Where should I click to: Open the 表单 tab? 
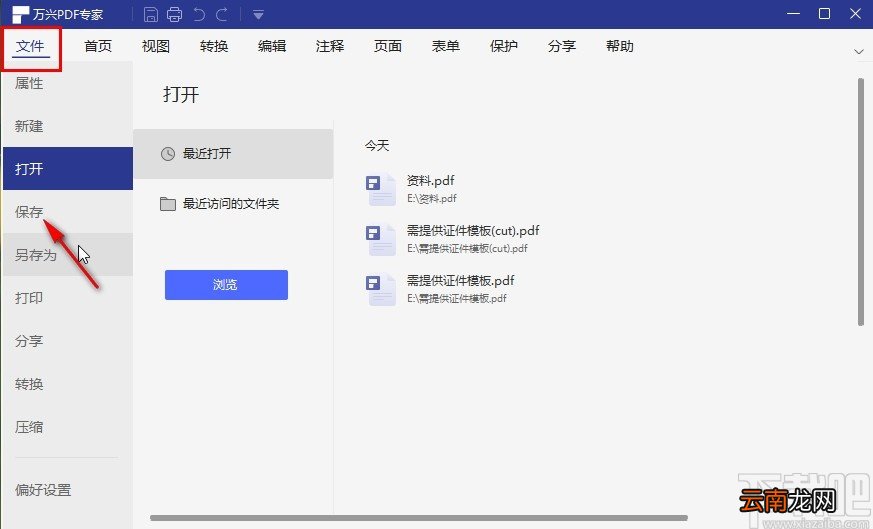(445, 46)
